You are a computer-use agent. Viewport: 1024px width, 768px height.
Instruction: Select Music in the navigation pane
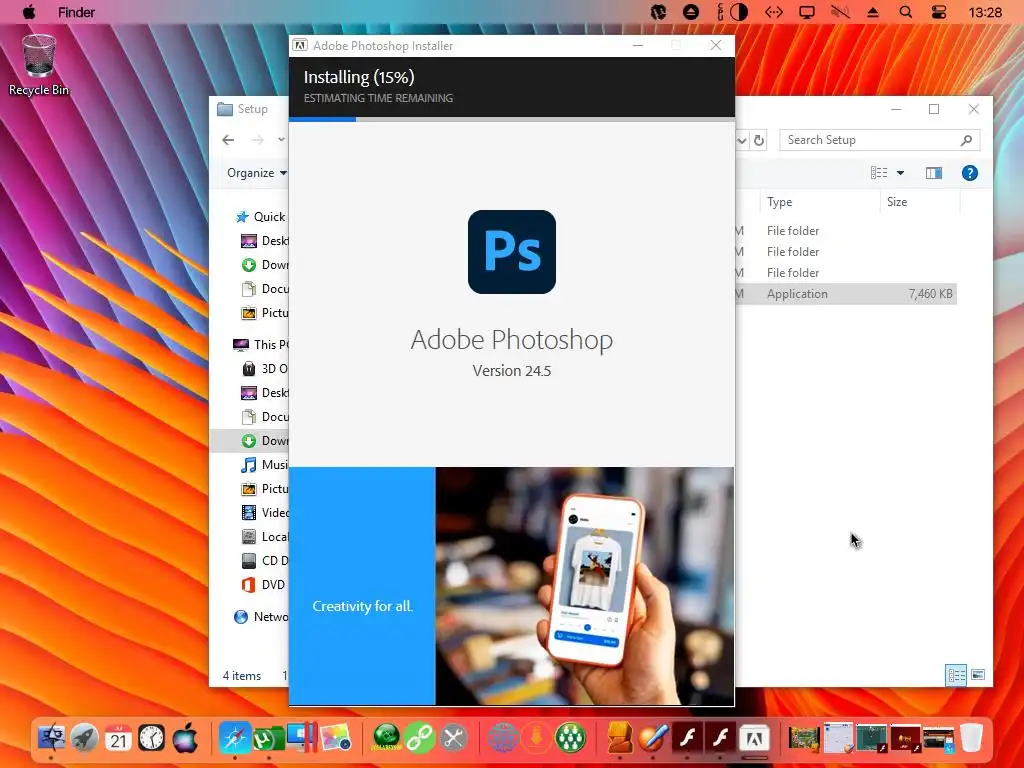265,464
